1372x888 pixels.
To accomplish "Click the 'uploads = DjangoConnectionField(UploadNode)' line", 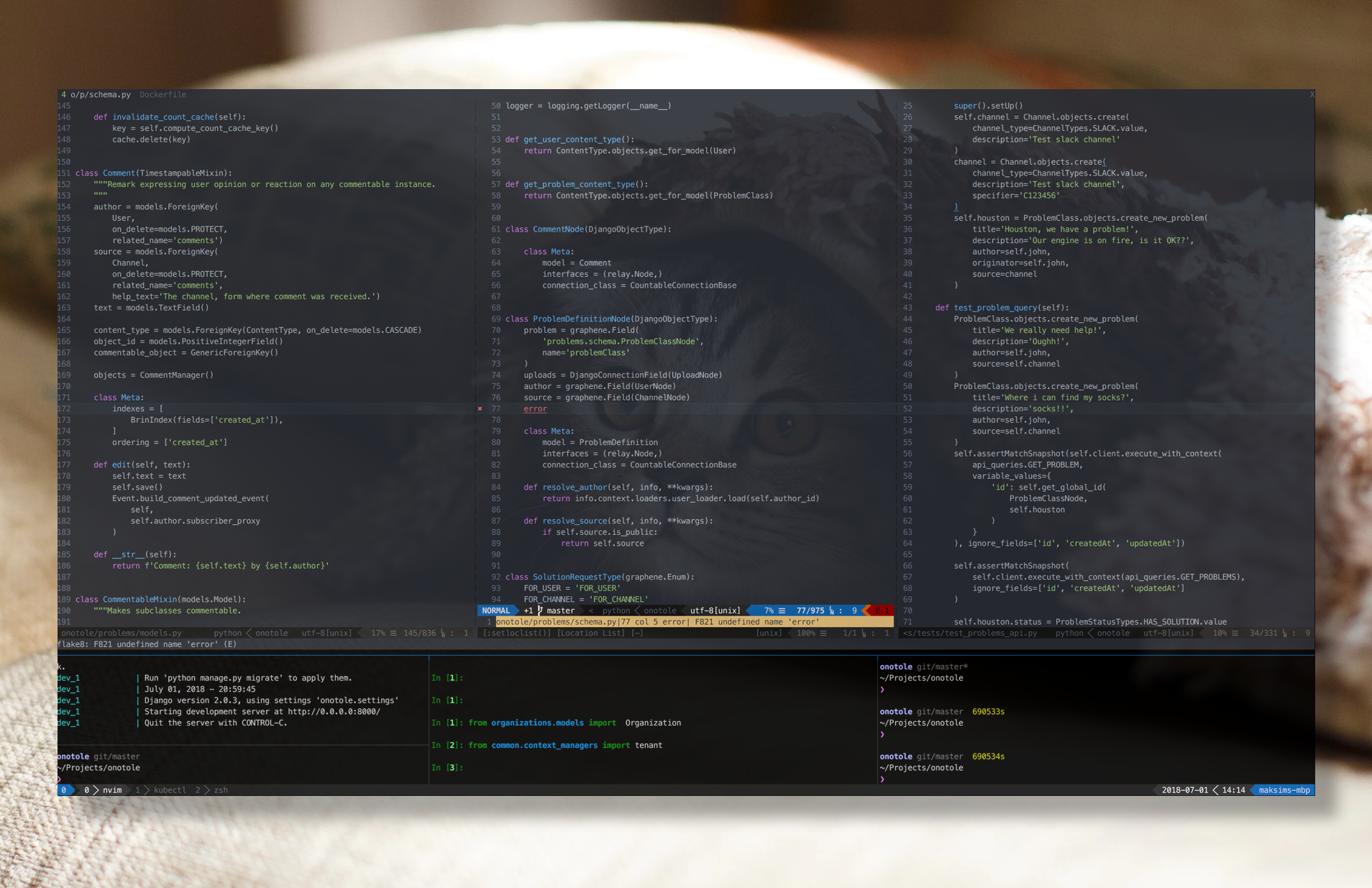I will (623, 375).
